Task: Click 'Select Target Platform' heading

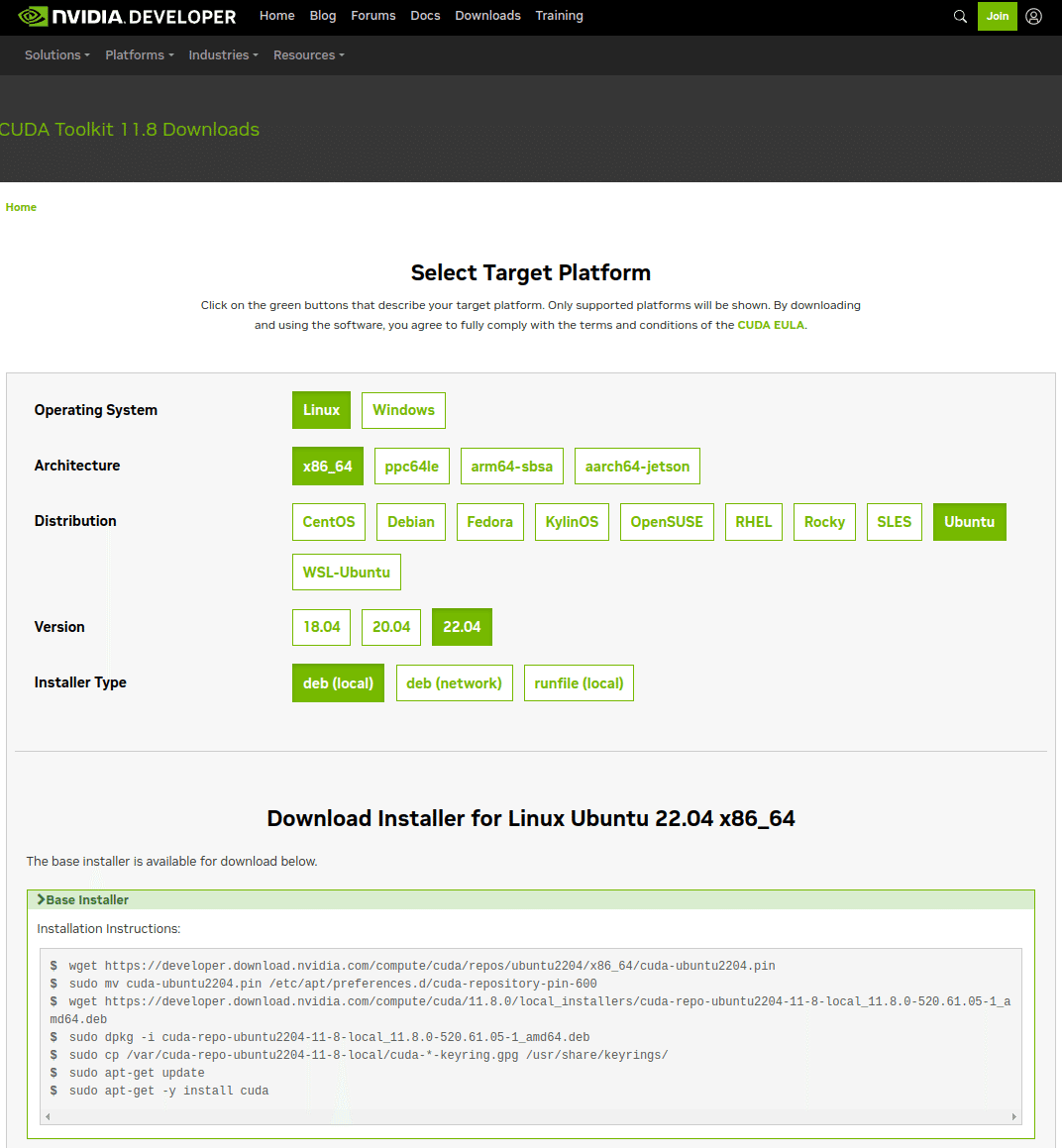Action: (531, 273)
